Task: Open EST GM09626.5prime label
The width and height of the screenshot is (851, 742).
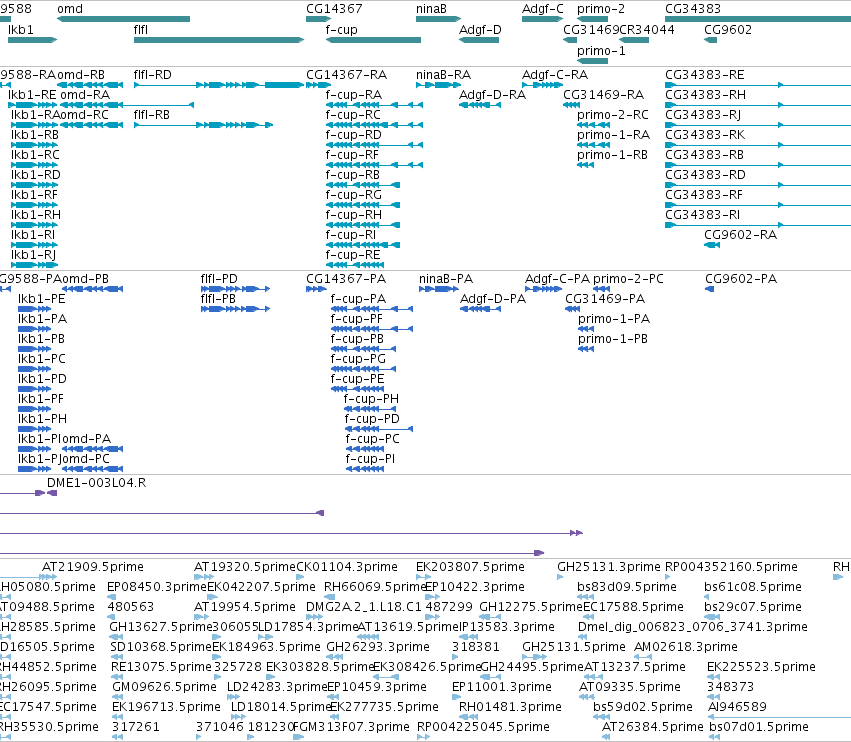Action: tap(164, 687)
